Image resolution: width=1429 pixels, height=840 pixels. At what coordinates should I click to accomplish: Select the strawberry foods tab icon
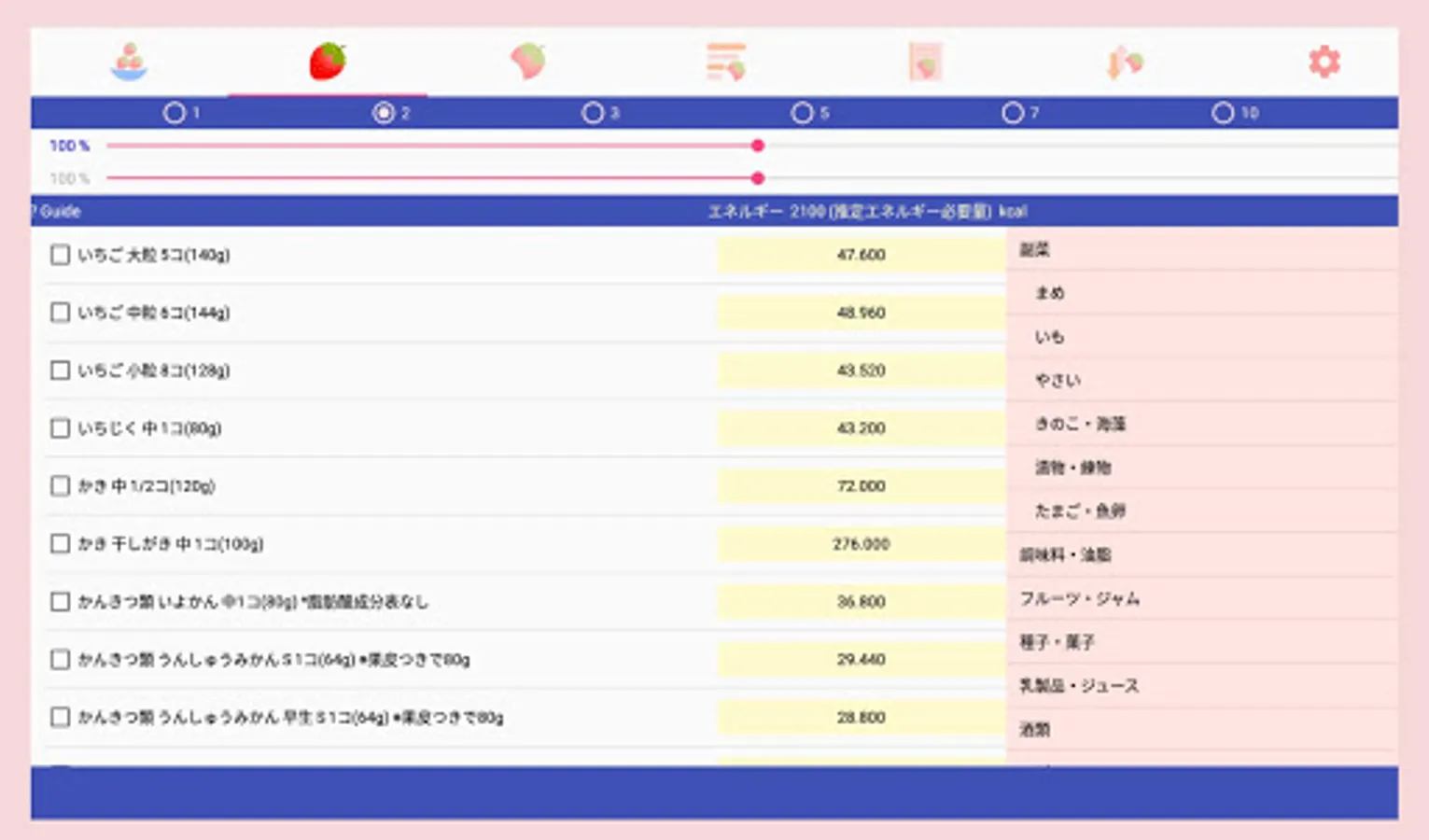click(x=328, y=60)
